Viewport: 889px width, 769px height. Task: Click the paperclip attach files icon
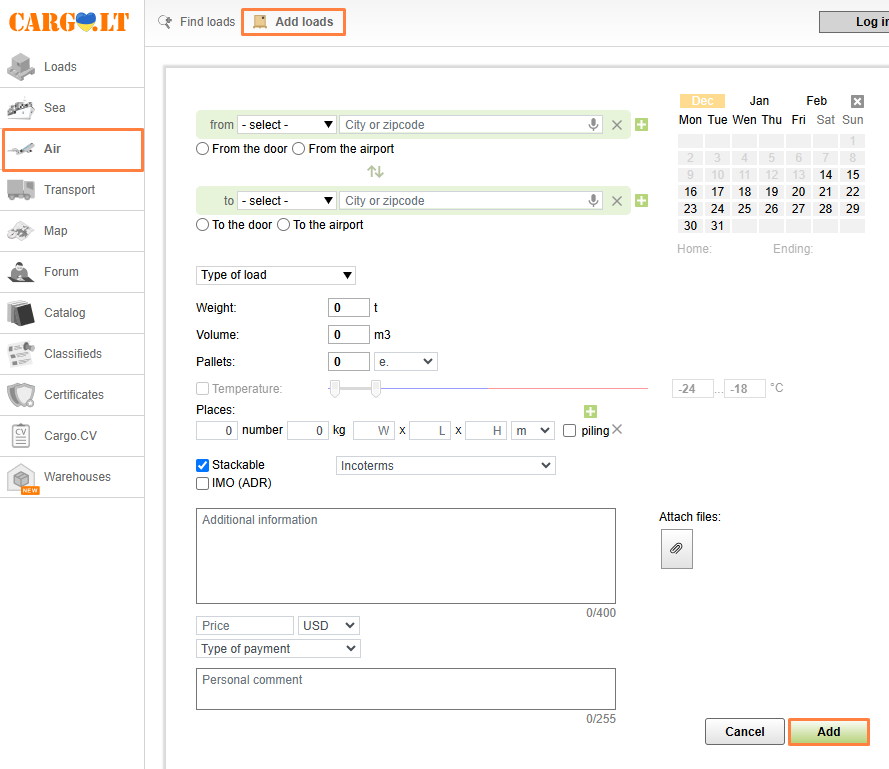(676, 548)
